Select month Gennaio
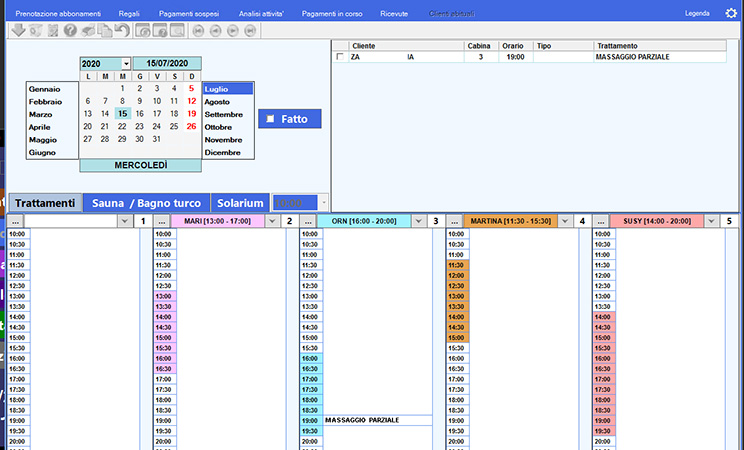Screen dimensions: 744x450 click(45, 89)
